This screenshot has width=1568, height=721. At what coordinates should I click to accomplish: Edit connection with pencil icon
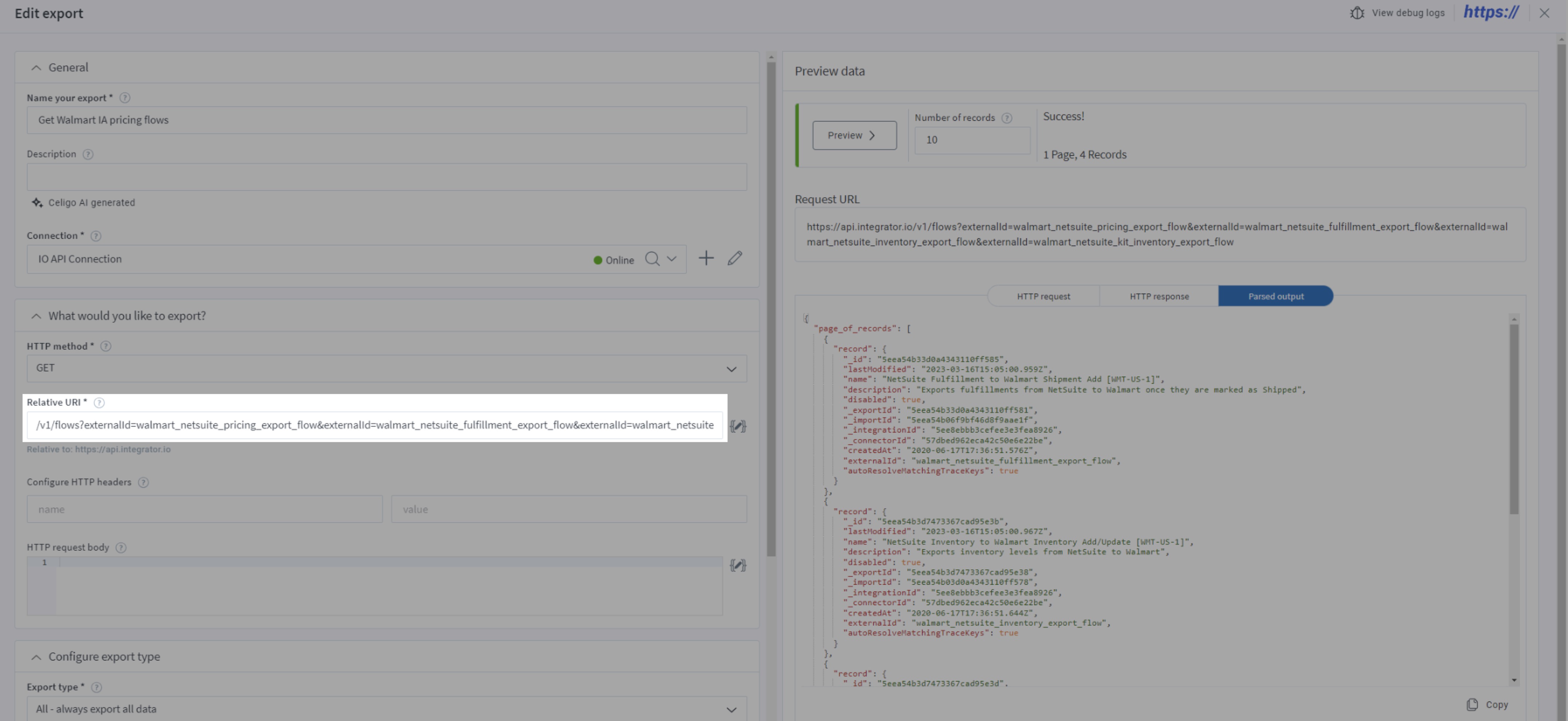735,259
